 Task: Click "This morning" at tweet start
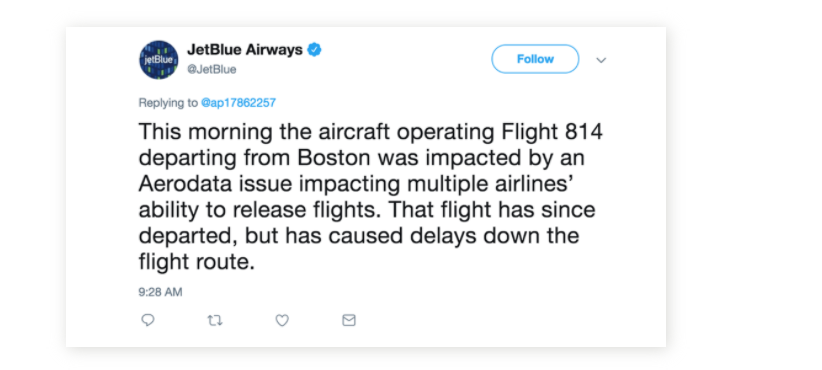206,133
